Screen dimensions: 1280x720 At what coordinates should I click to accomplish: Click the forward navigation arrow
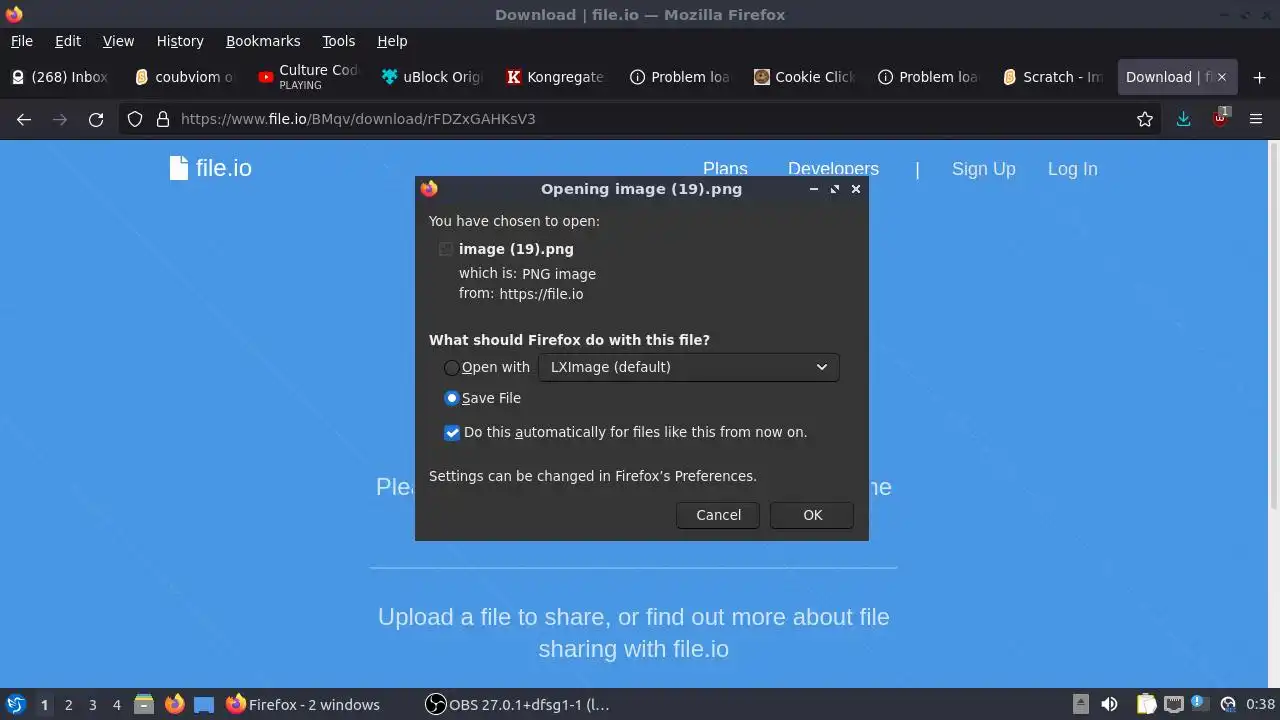[60, 119]
